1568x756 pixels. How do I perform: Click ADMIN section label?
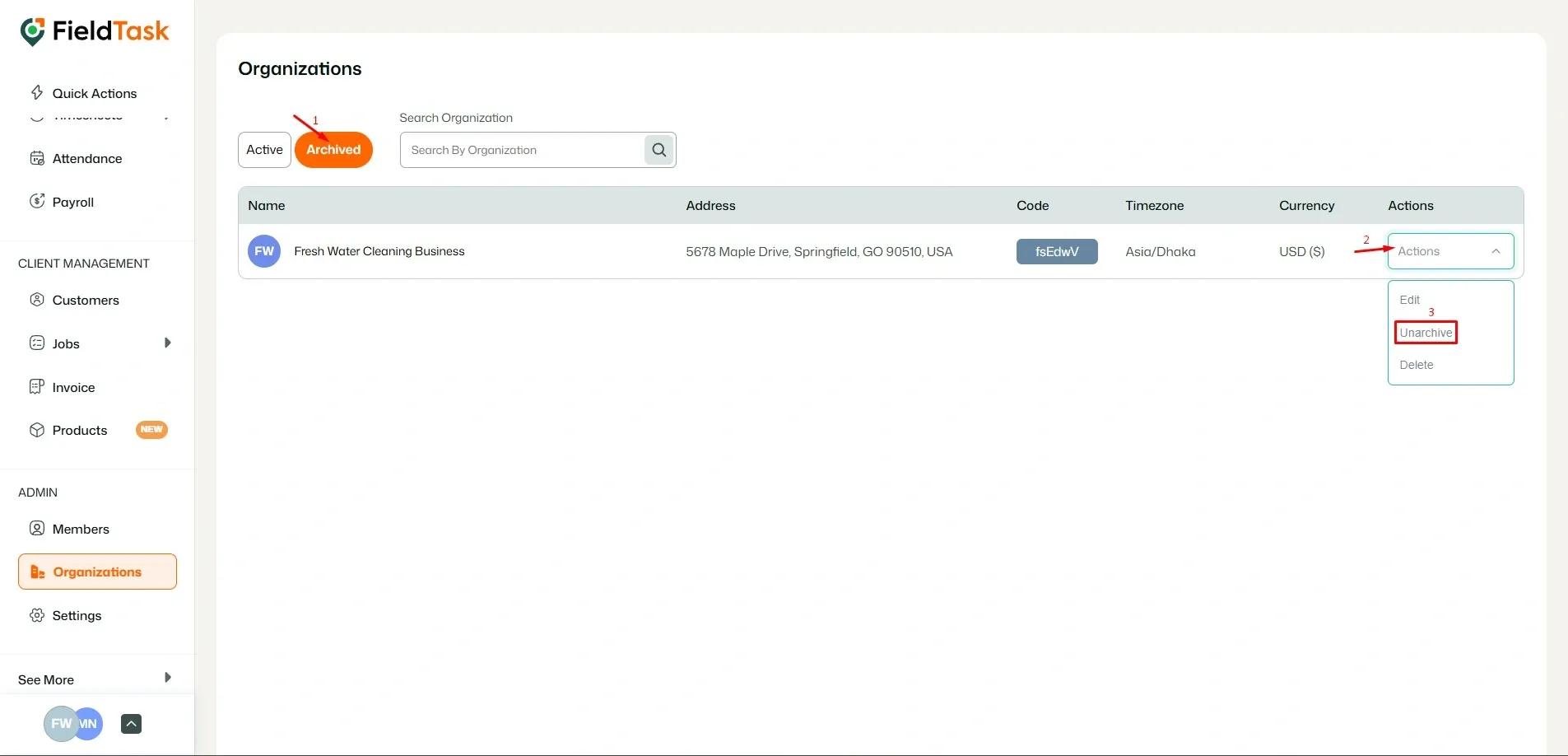pos(38,492)
